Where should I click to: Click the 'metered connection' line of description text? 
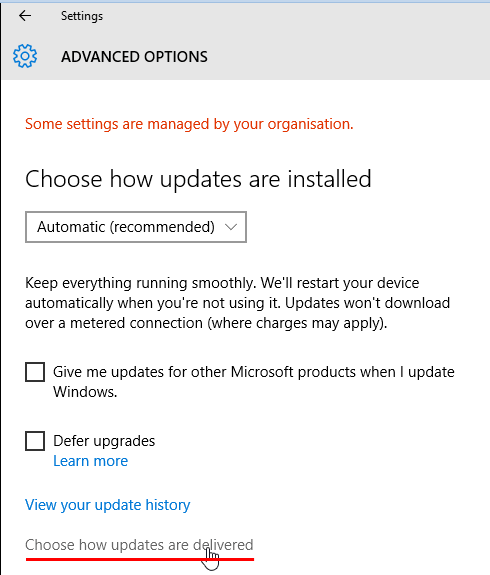click(x=206, y=323)
